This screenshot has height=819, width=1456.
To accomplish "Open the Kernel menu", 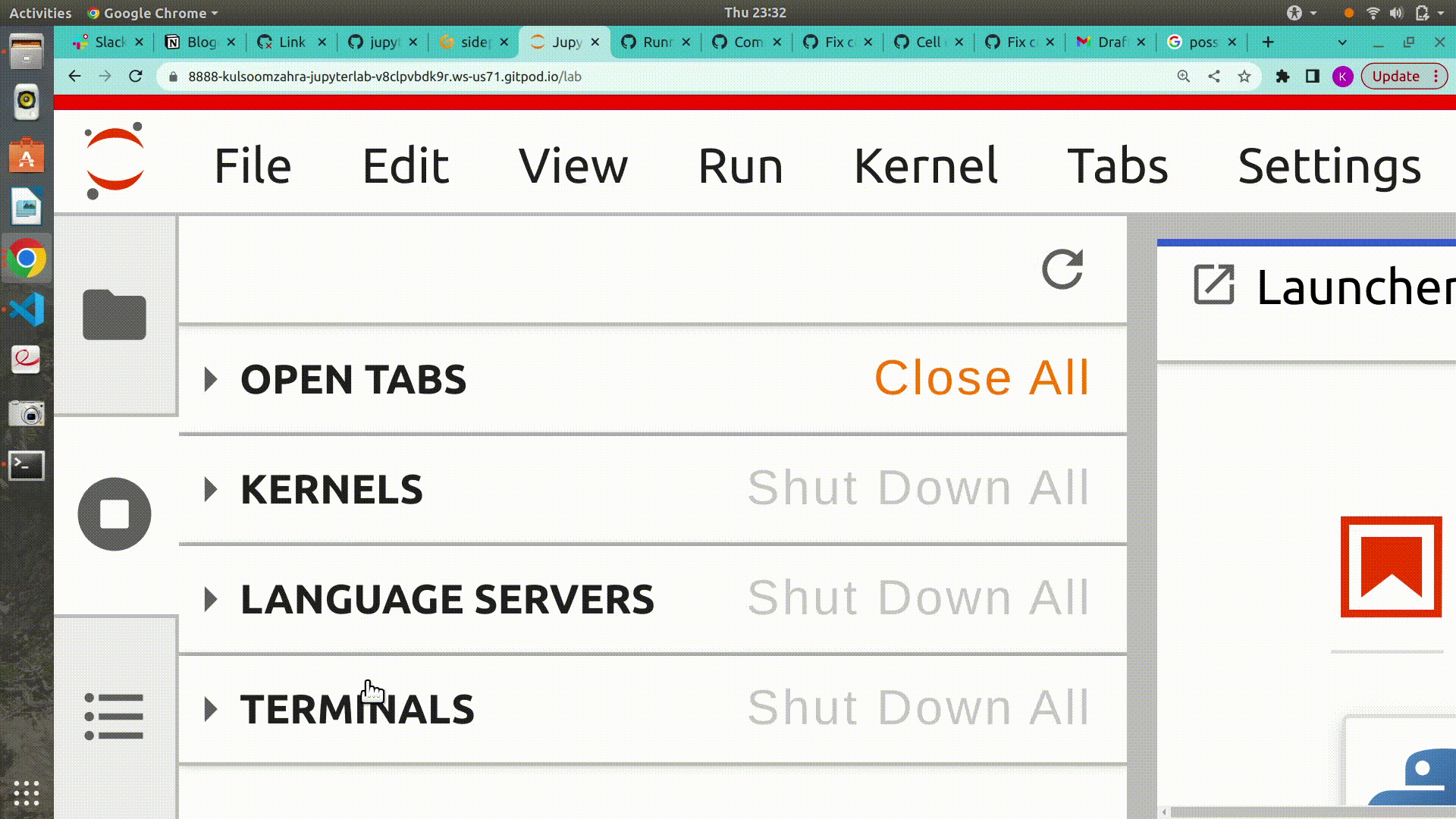I will click(925, 166).
